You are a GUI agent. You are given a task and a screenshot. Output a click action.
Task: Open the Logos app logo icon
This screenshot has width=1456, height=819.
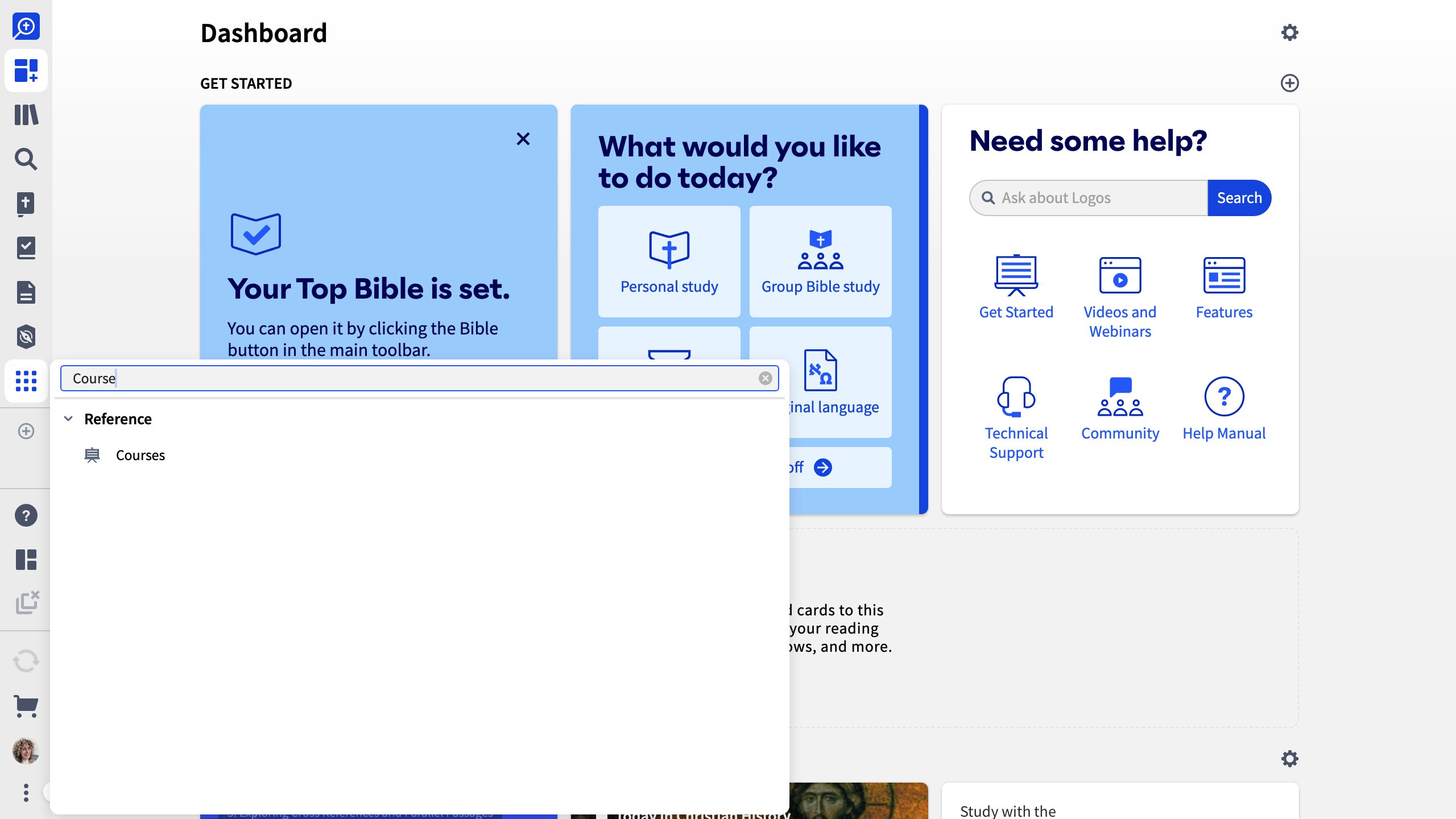[x=26, y=26]
